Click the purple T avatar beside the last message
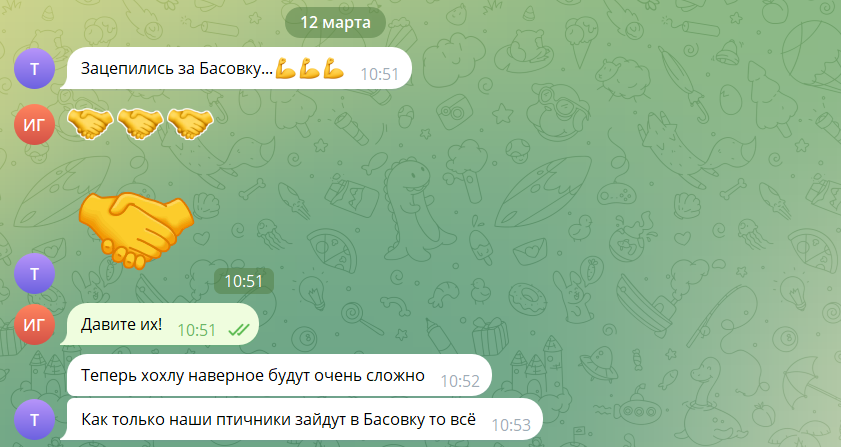This screenshot has width=841, height=447. [x=34, y=420]
